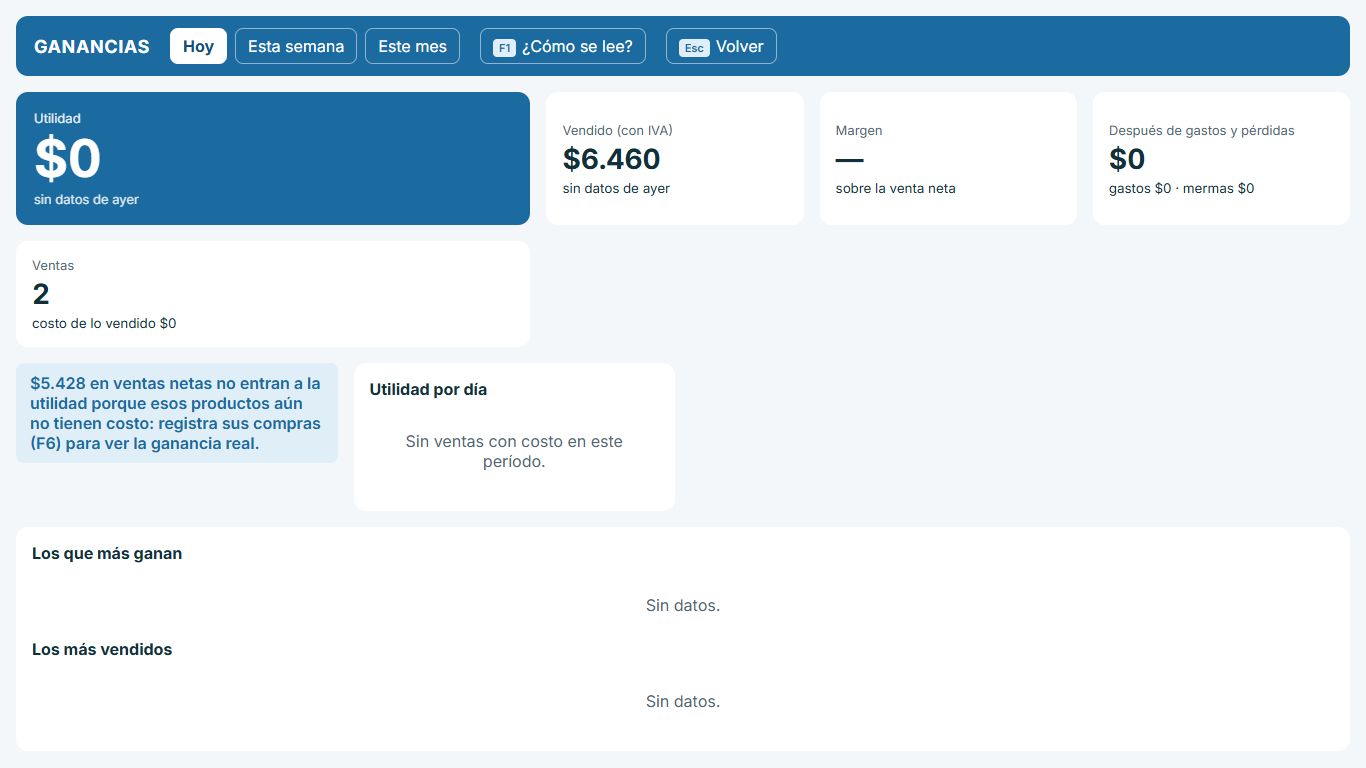Click the $6.460 sold amount
This screenshot has height=768, width=1366.
(x=612, y=159)
